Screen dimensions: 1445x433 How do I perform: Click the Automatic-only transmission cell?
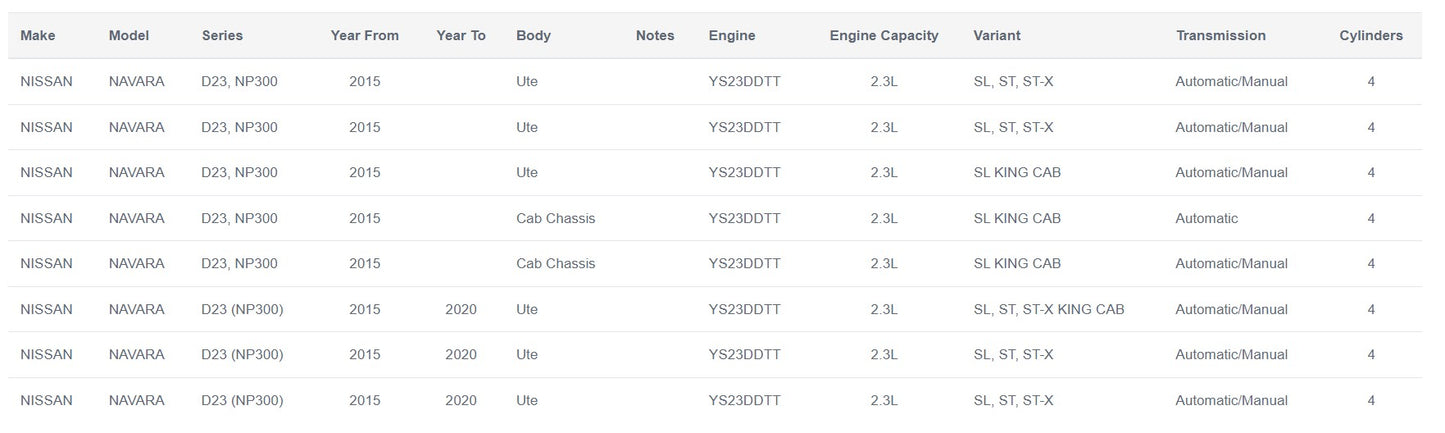tap(1207, 218)
